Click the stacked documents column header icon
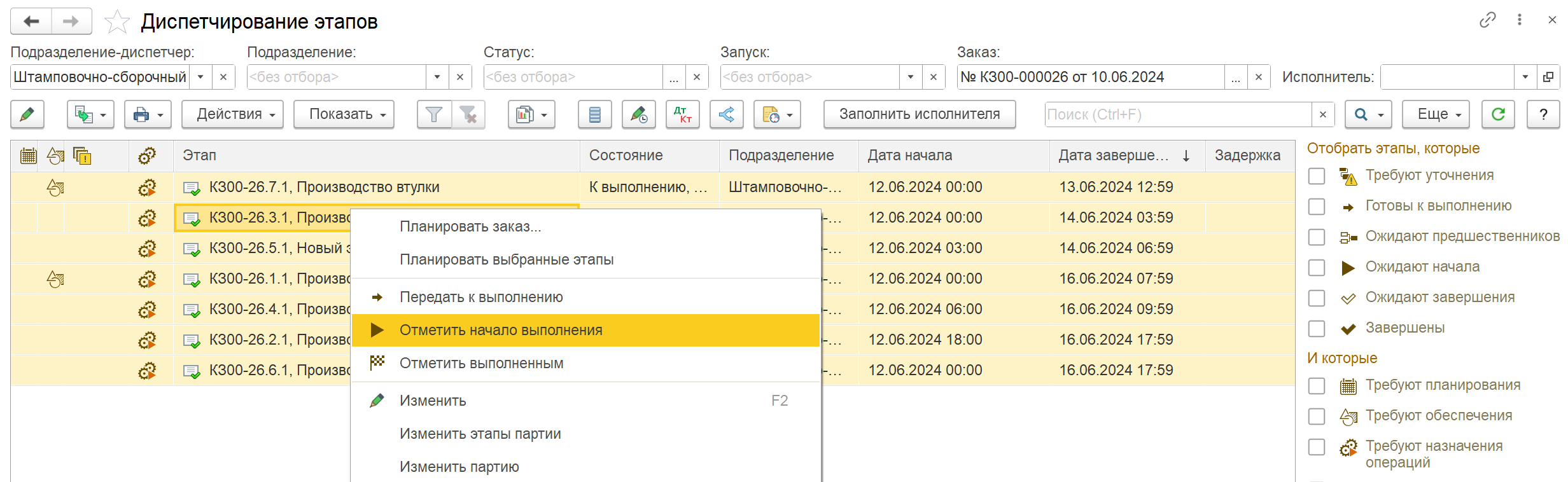This screenshot has height=482, width=1568. point(82,156)
